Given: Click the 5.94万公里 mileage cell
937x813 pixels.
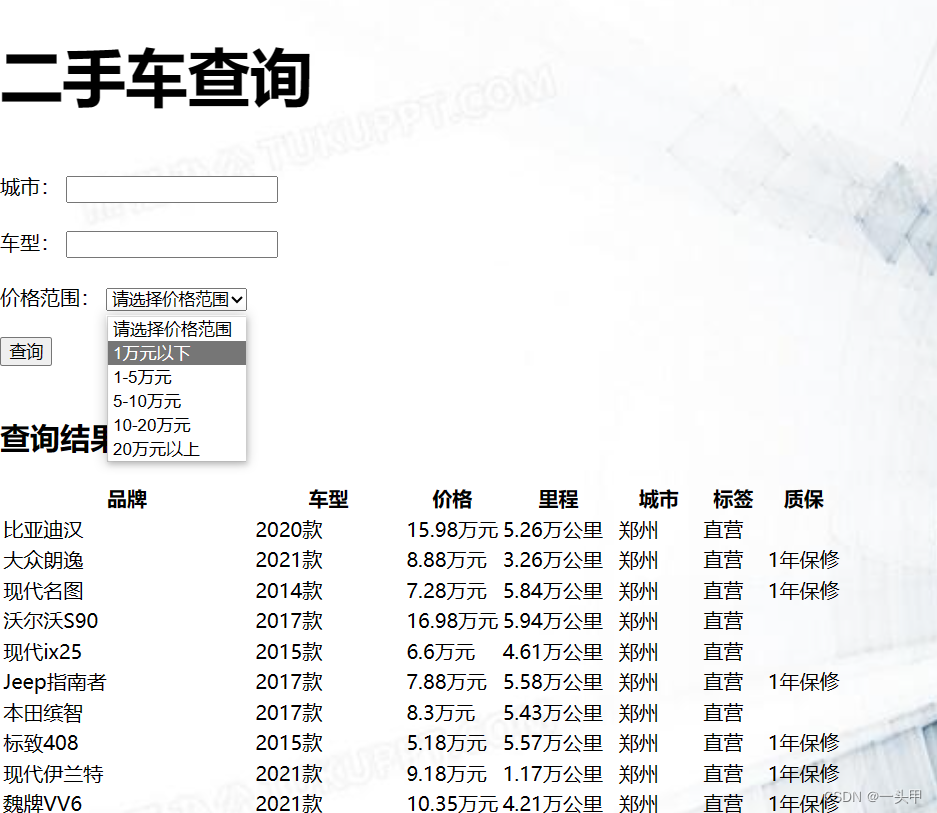Looking at the screenshot, I should pyautogui.click(x=553, y=621).
